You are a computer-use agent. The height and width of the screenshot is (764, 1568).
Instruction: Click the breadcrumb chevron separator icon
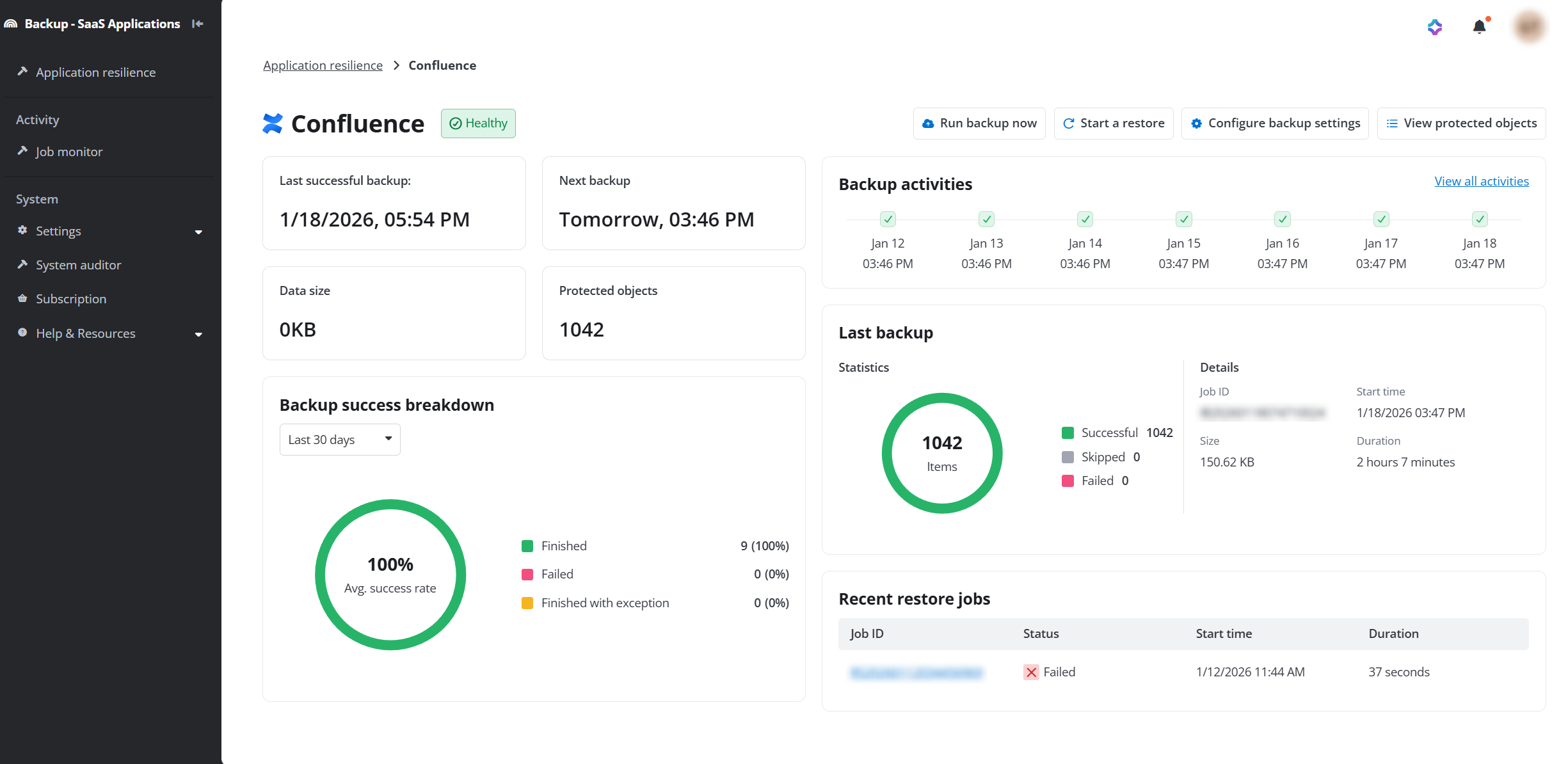396,65
